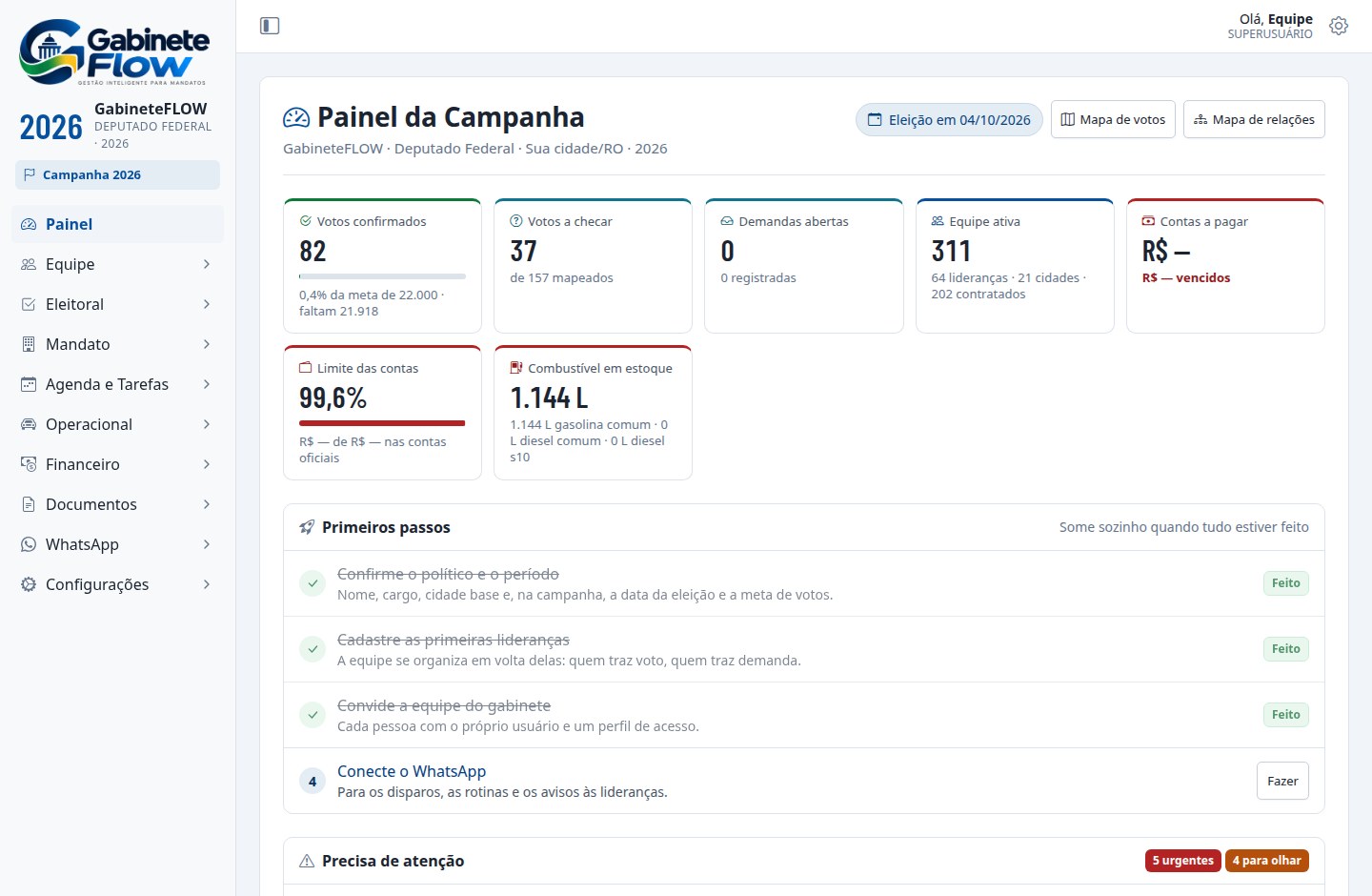Open the Equipe ativa card

(1015, 266)
